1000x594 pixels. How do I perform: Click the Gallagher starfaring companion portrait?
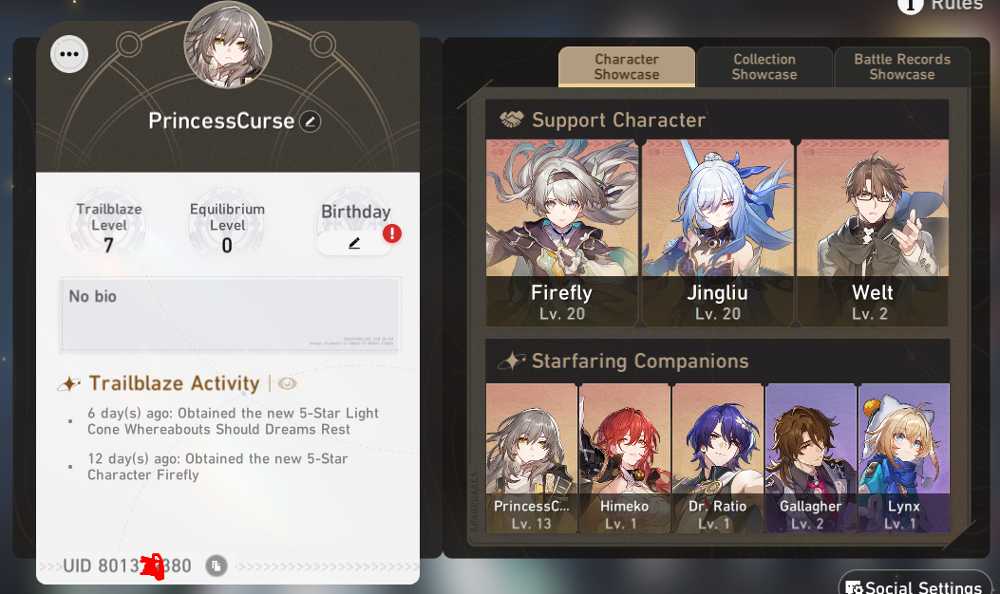pos(811,457)
